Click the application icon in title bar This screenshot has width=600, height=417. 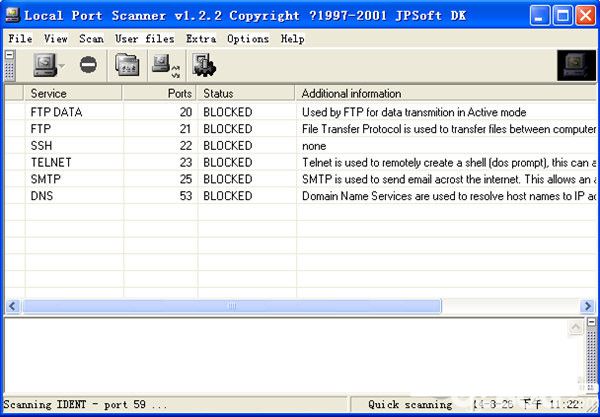(x=12, y=15)
